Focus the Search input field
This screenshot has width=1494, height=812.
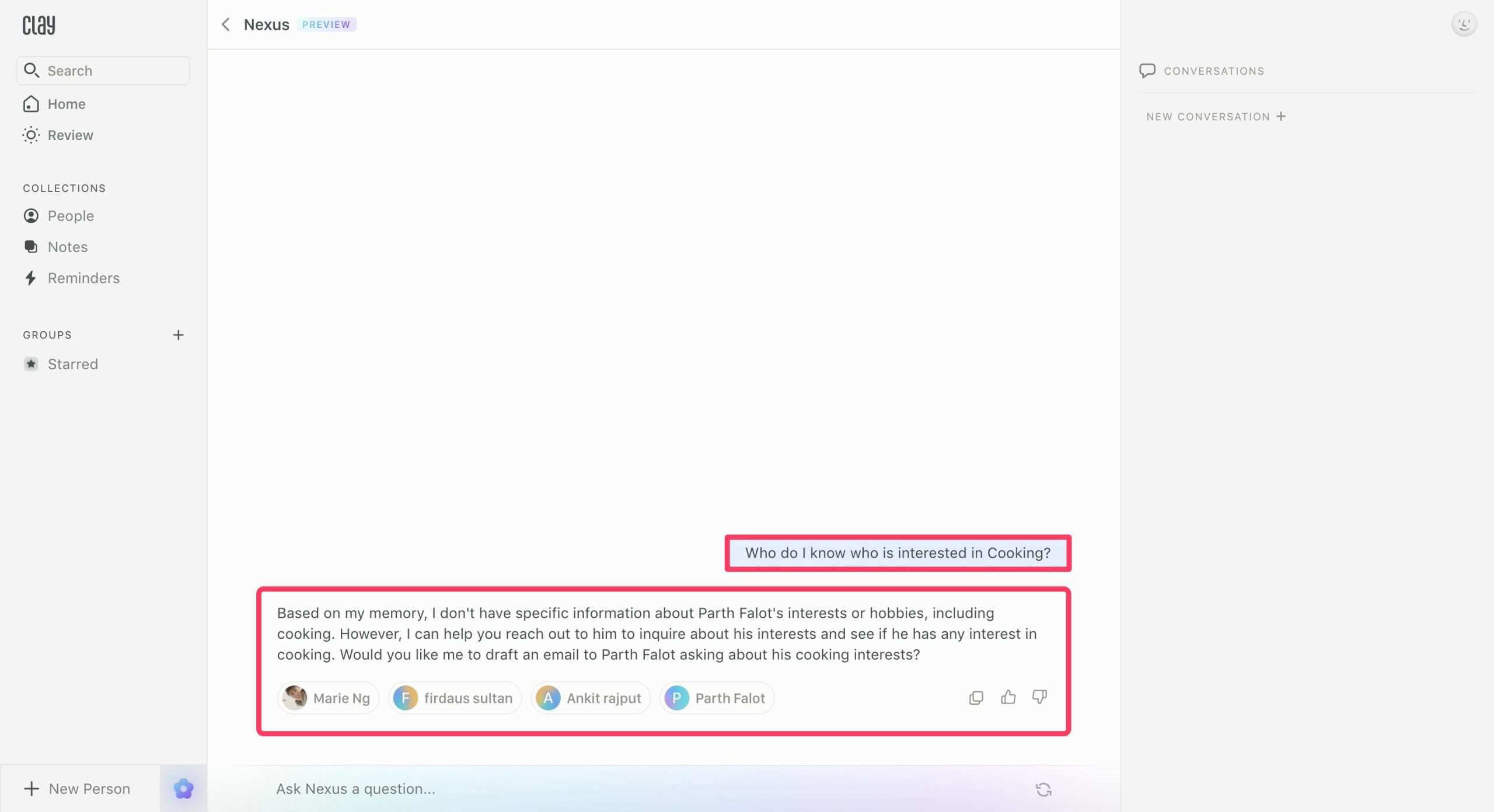coord(103,71)
